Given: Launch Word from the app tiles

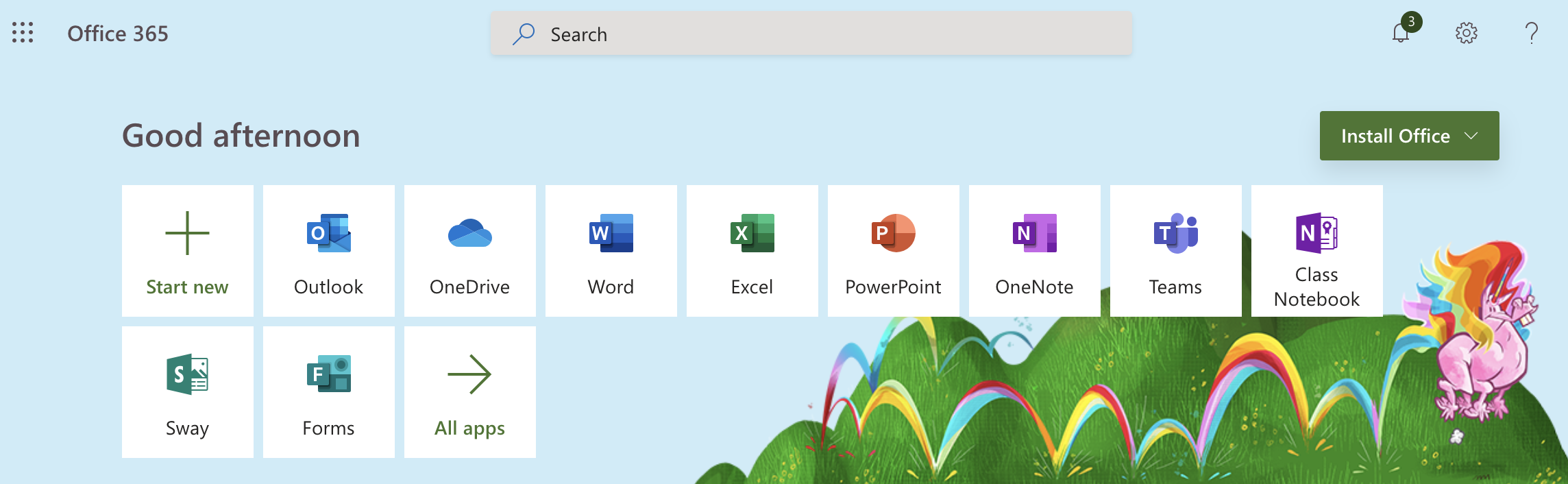Looking at the screenshot, I should (x=611, y=251).
